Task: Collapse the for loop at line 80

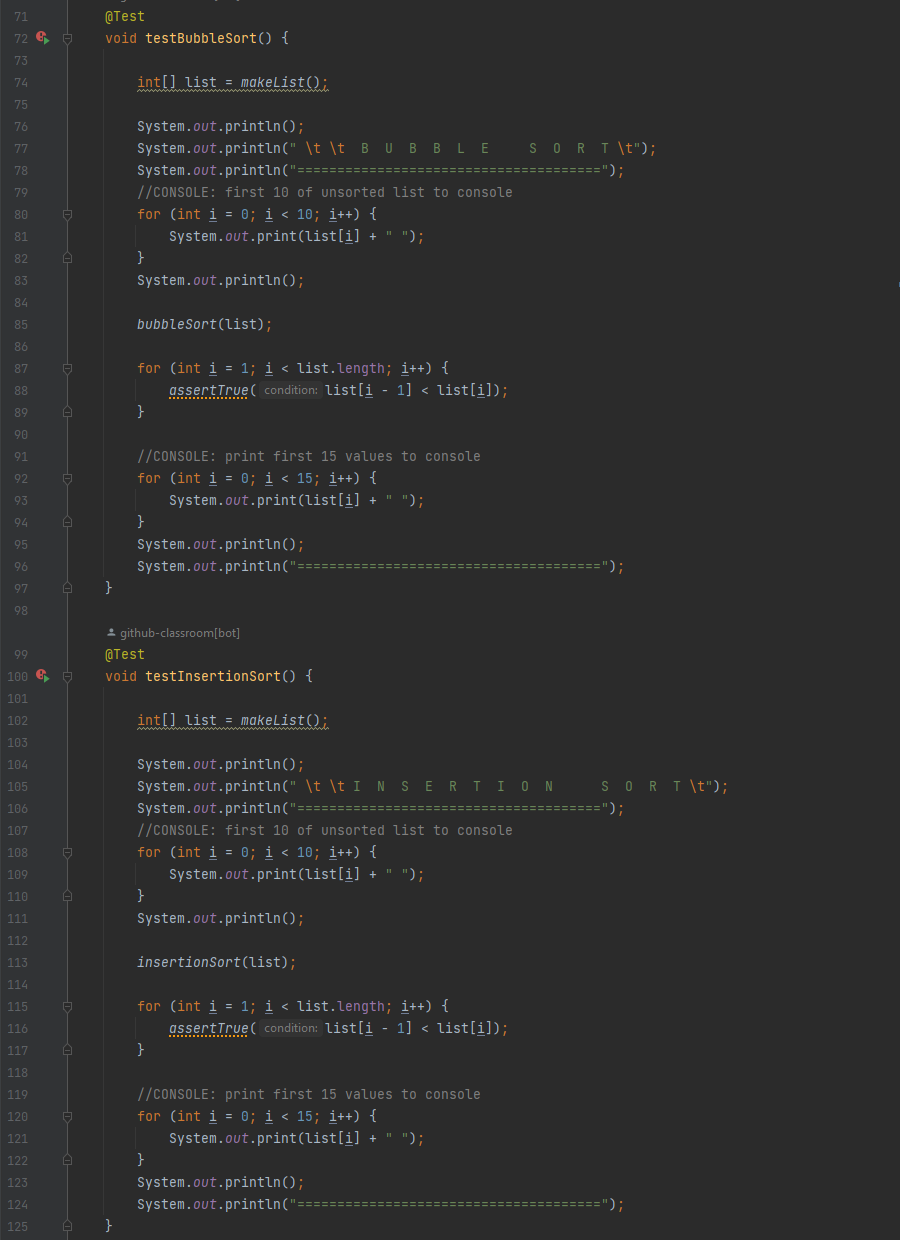Action: 67,214
